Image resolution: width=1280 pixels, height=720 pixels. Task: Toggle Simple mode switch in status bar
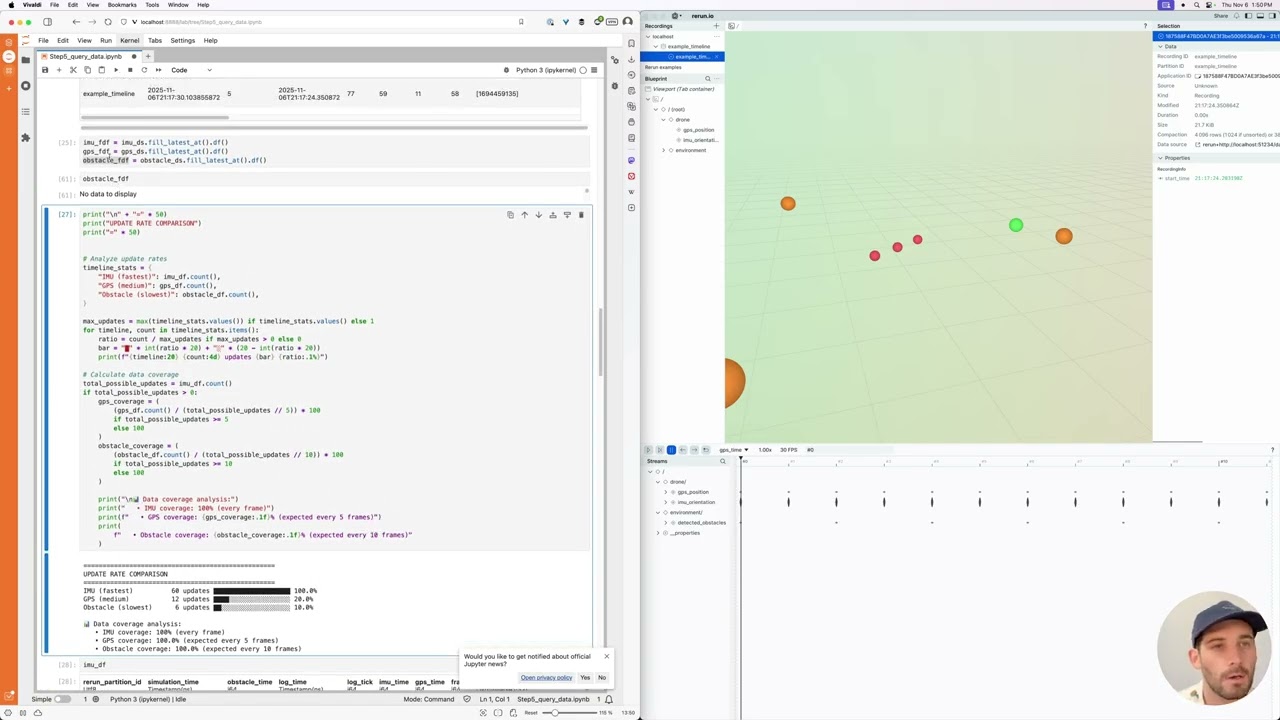point(61,699)
